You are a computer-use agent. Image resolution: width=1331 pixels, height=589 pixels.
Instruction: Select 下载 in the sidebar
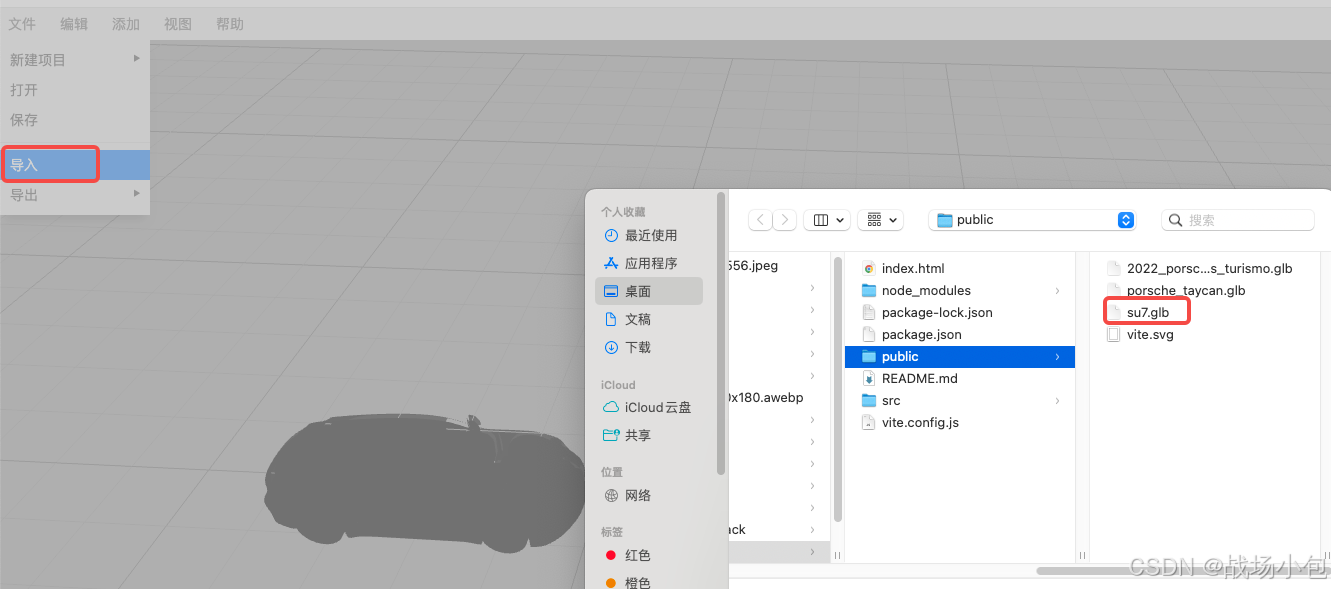pos(649,347)
